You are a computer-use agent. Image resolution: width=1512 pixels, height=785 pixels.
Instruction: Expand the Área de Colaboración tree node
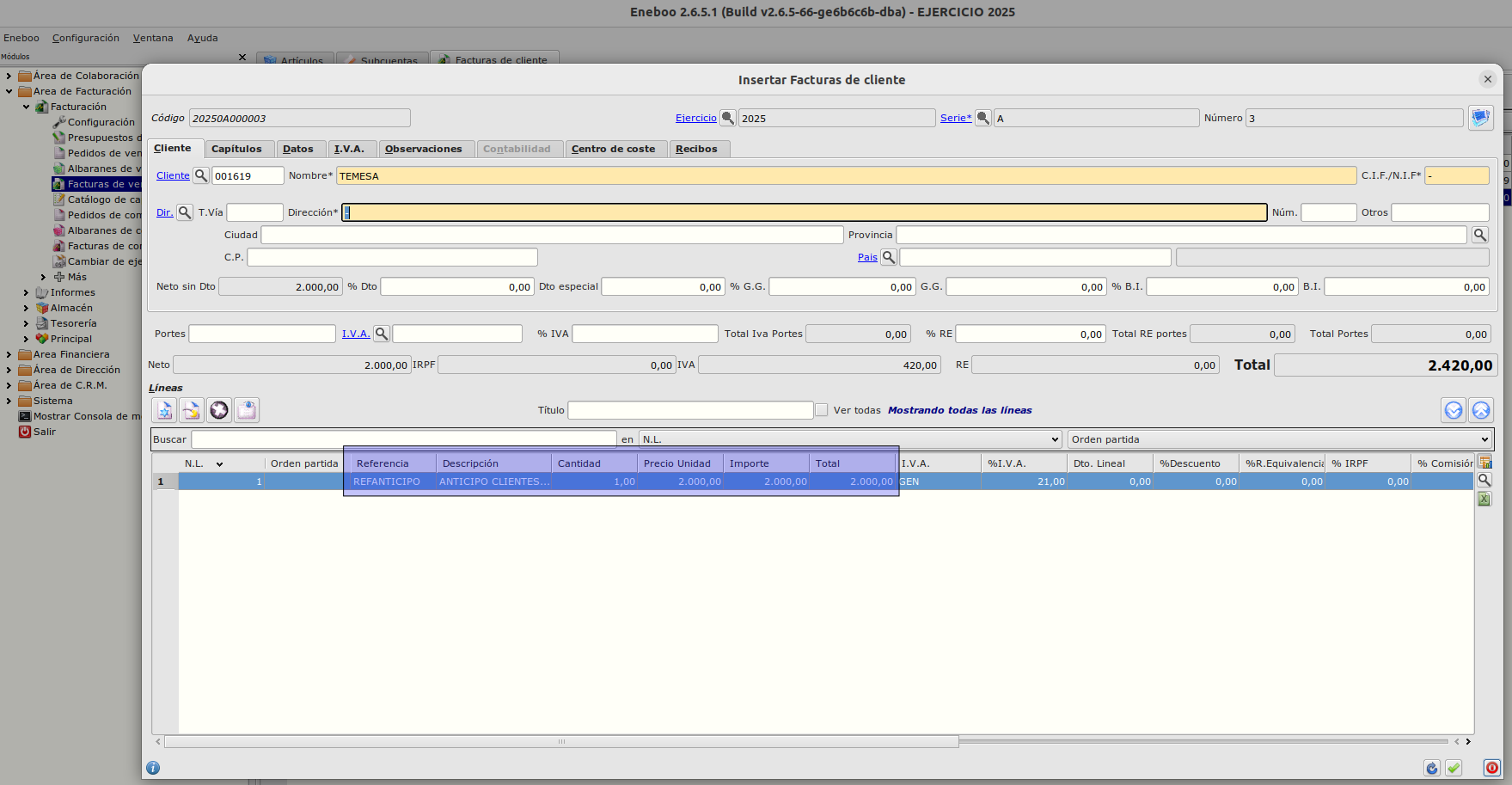click(9, 76)
